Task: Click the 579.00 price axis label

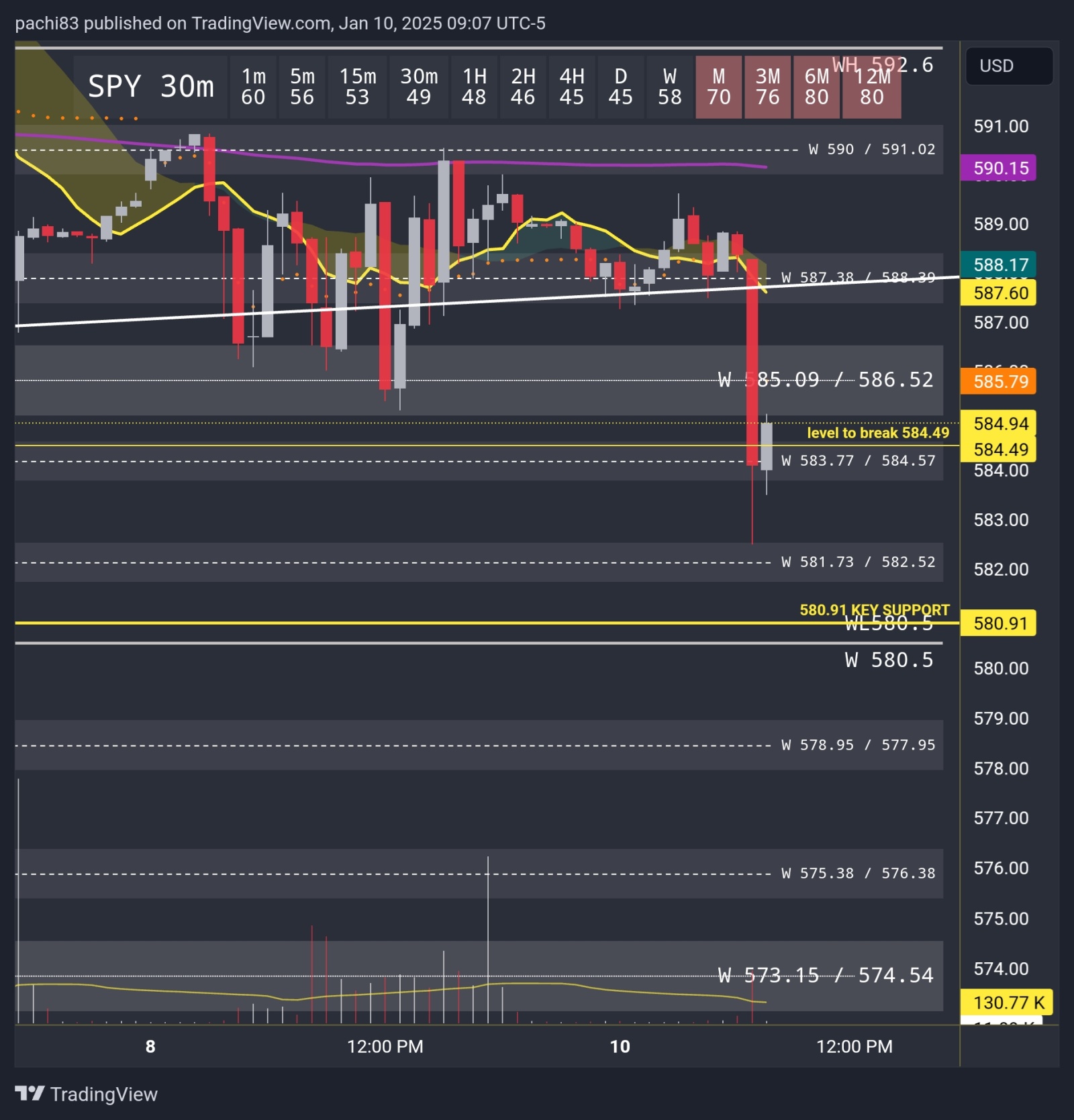Action: pos(1001,719)
